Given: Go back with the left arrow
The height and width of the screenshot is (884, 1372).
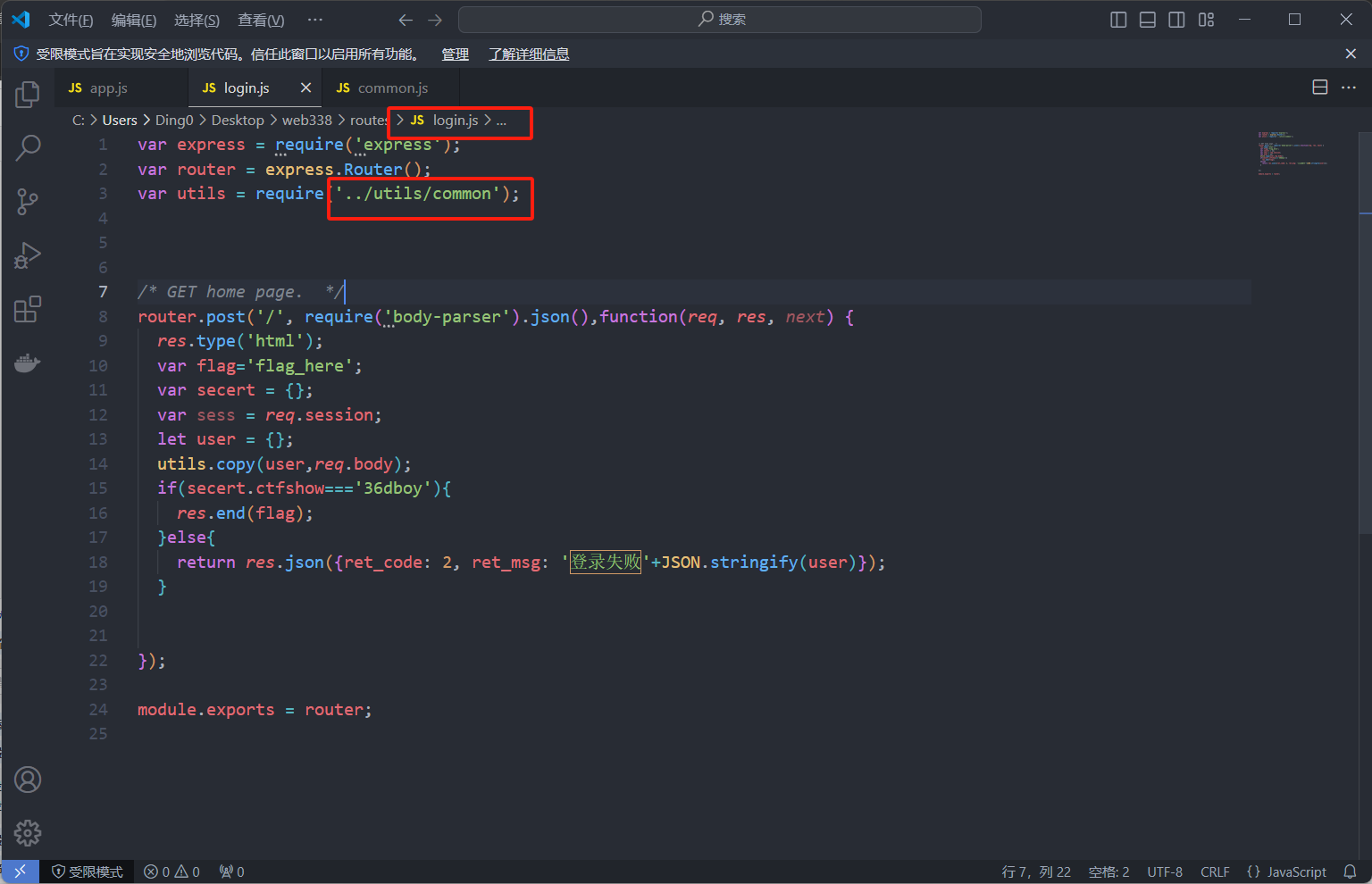Looking at the screenshot, I should pos(406,20).
